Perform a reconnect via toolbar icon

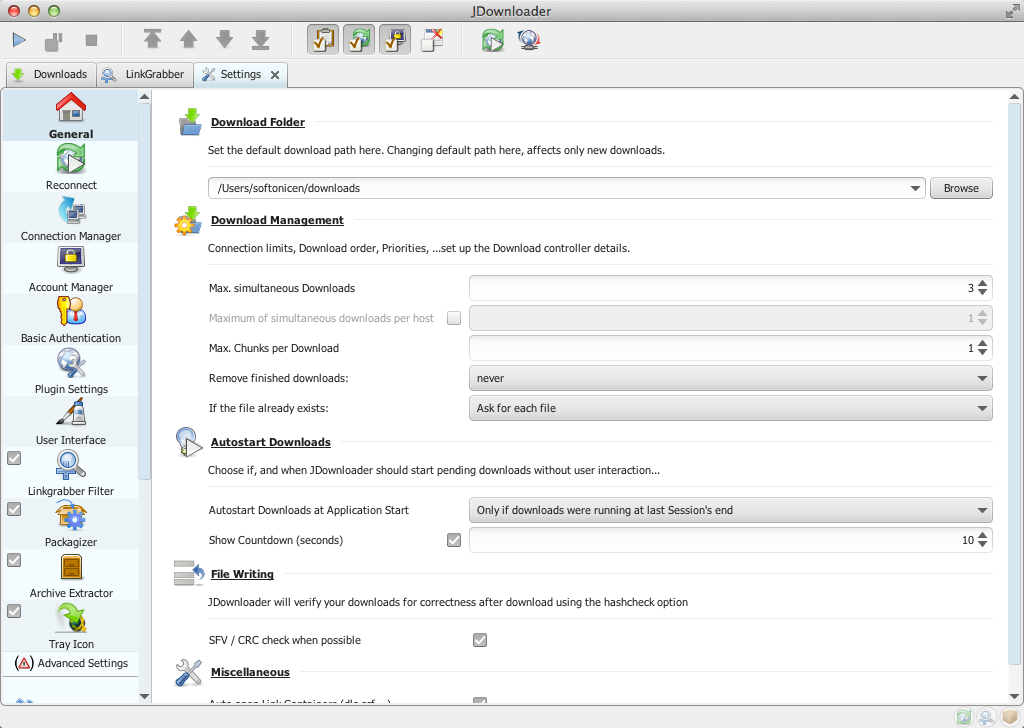[493, 40]
